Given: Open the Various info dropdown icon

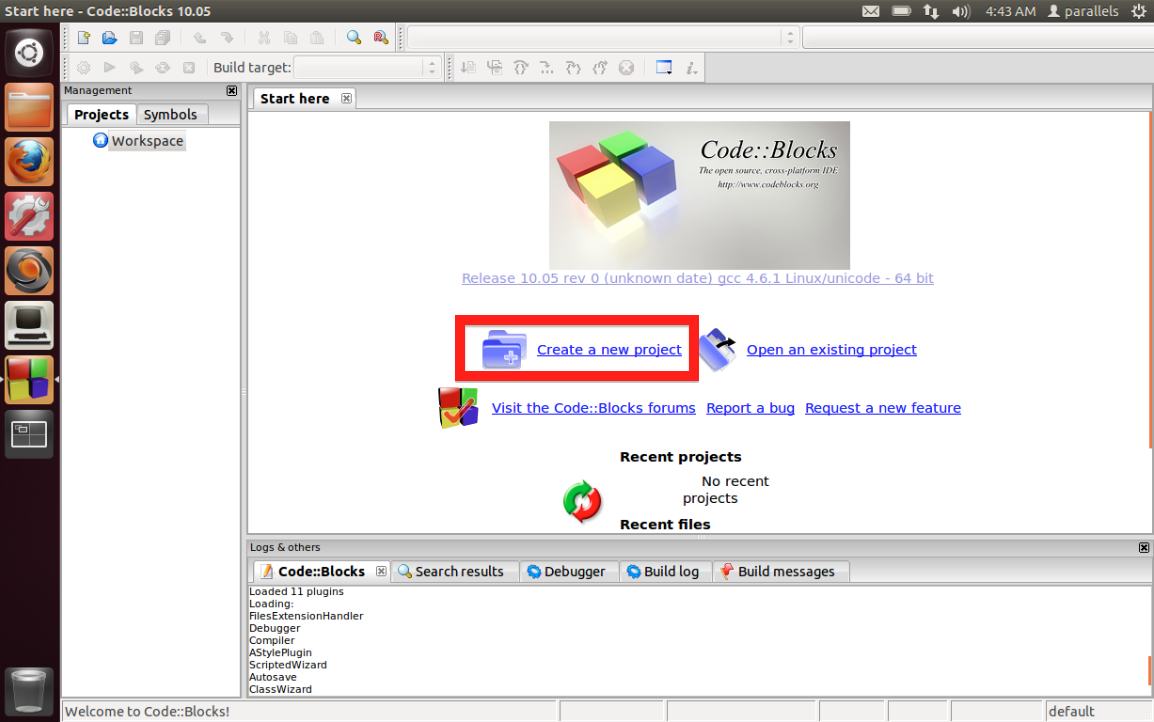Looking at the screenshot, I should click(x=691, y=68).
